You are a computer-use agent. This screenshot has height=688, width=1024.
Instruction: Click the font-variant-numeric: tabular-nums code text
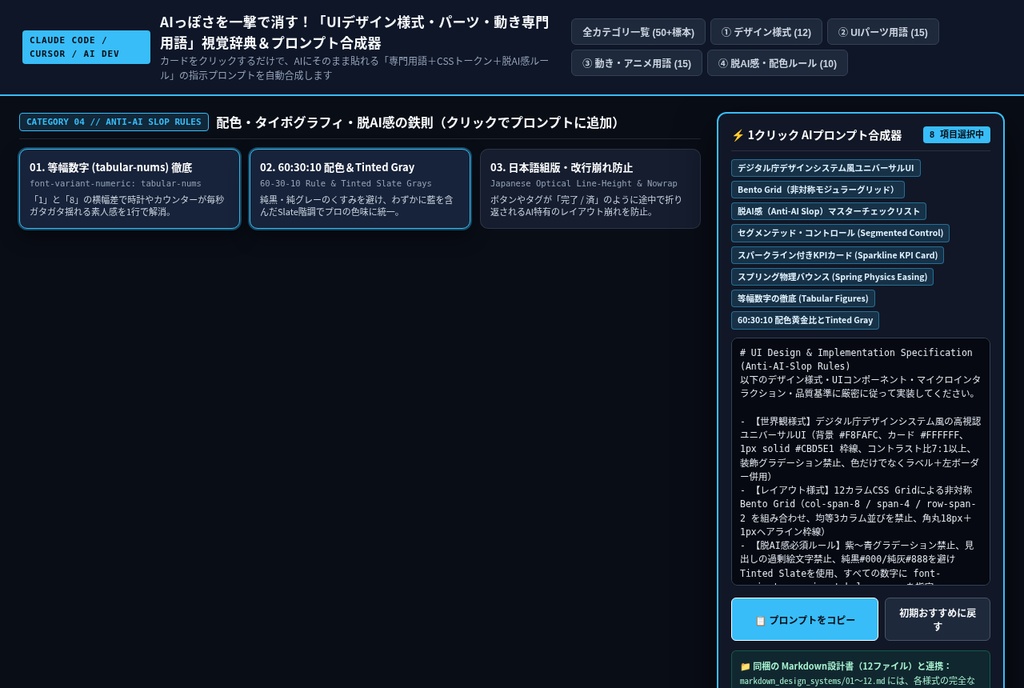(115, 183)
